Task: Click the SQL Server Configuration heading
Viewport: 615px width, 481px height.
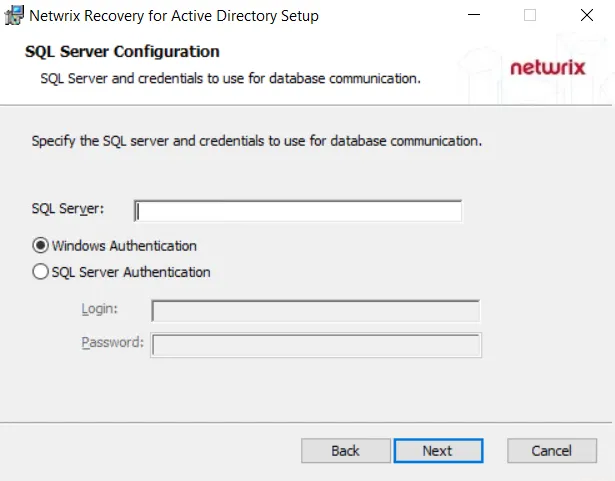Action: click(x=122, y=51)
